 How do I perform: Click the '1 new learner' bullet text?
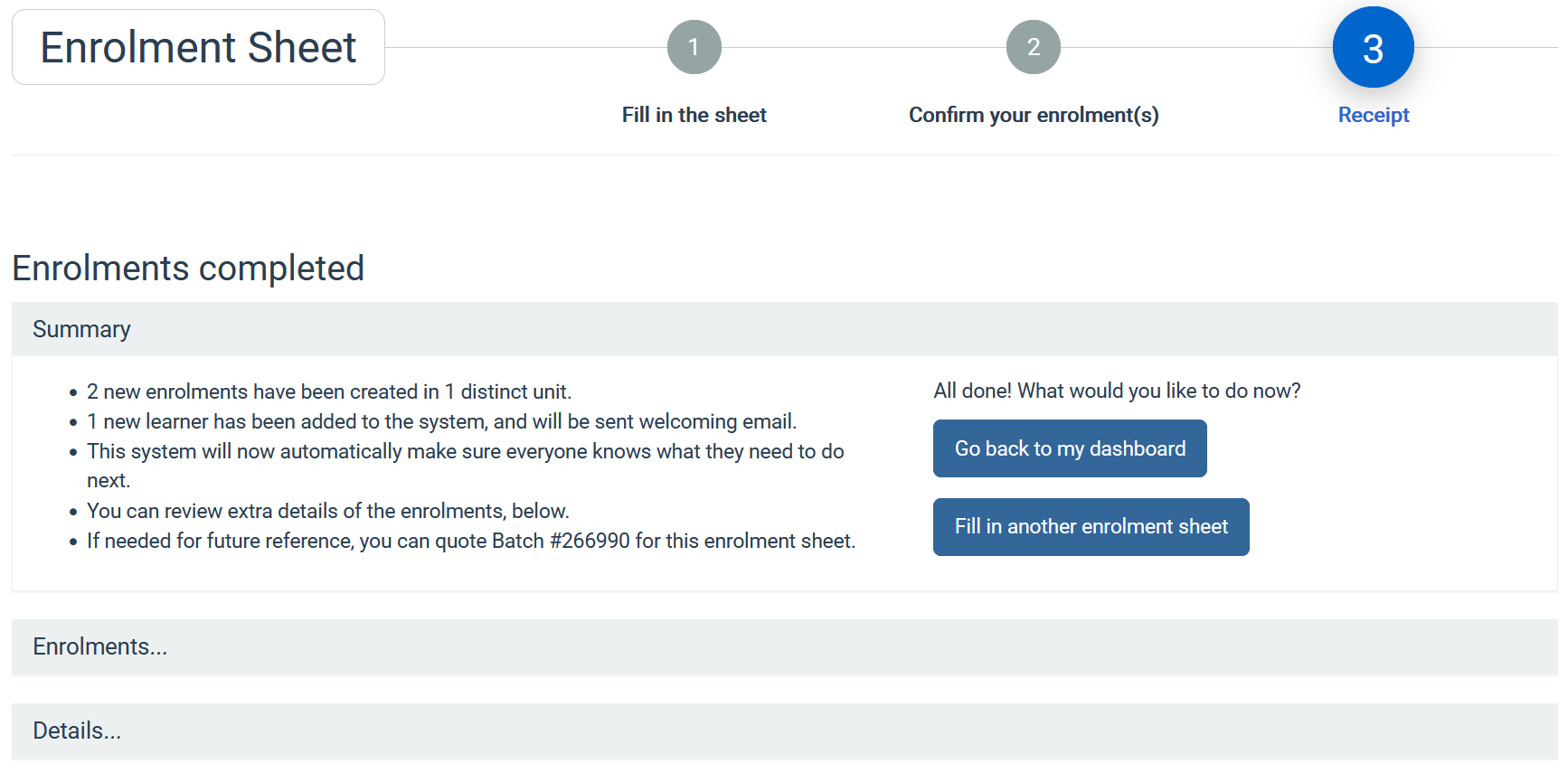click(x=441, y=421)
